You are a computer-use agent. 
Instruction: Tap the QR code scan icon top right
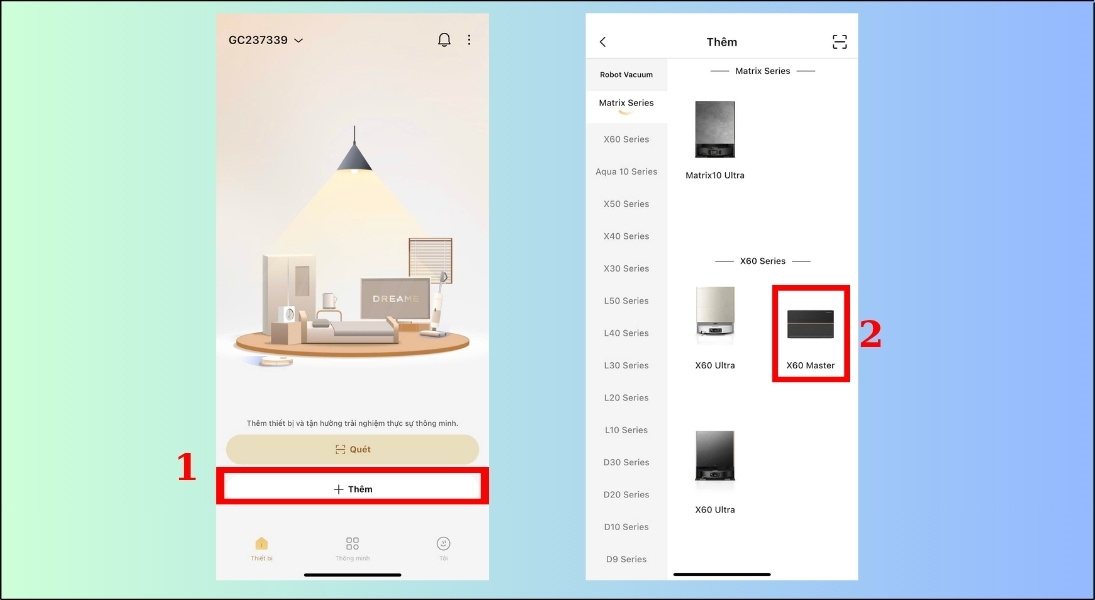(x=839, y=40)
